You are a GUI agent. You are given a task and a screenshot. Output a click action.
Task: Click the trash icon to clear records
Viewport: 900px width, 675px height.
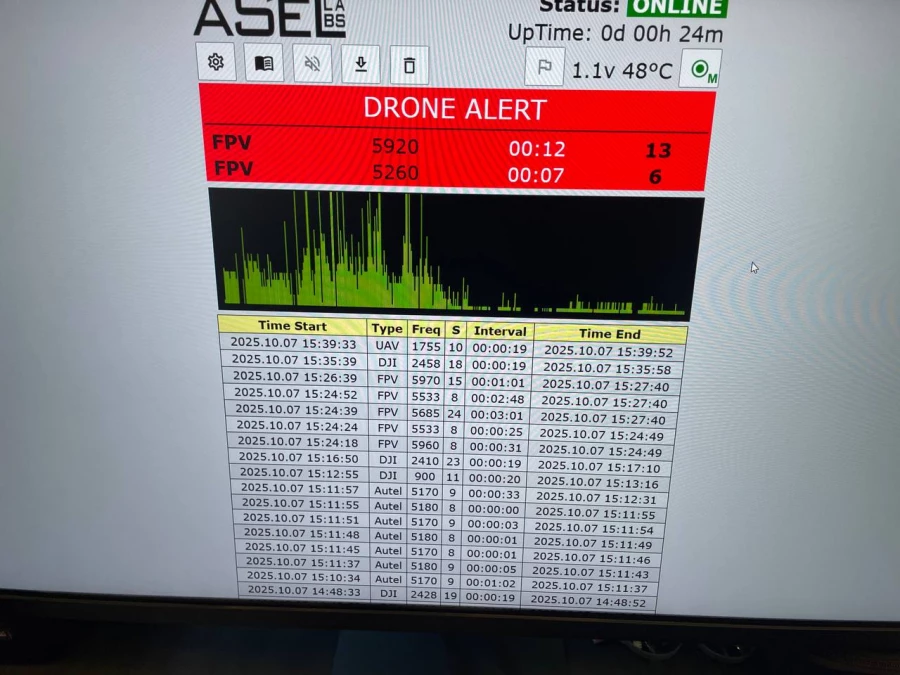point(409,66)
